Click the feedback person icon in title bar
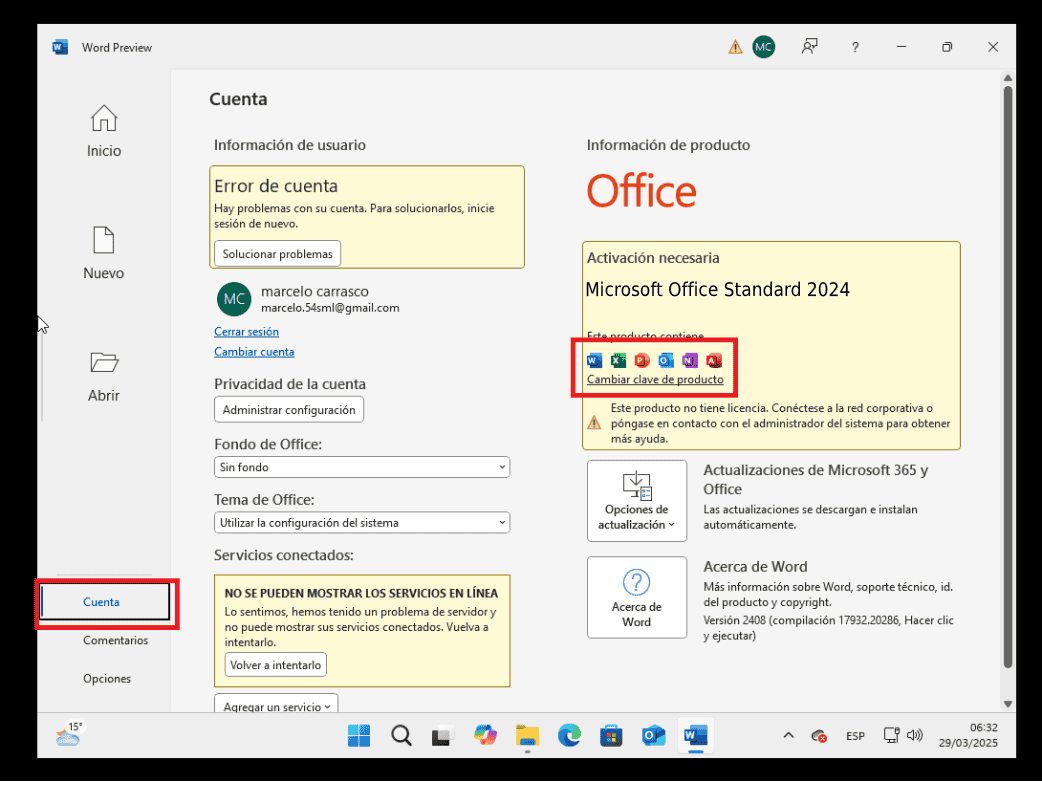The image size is (1042, 791). tap(809, 47)
